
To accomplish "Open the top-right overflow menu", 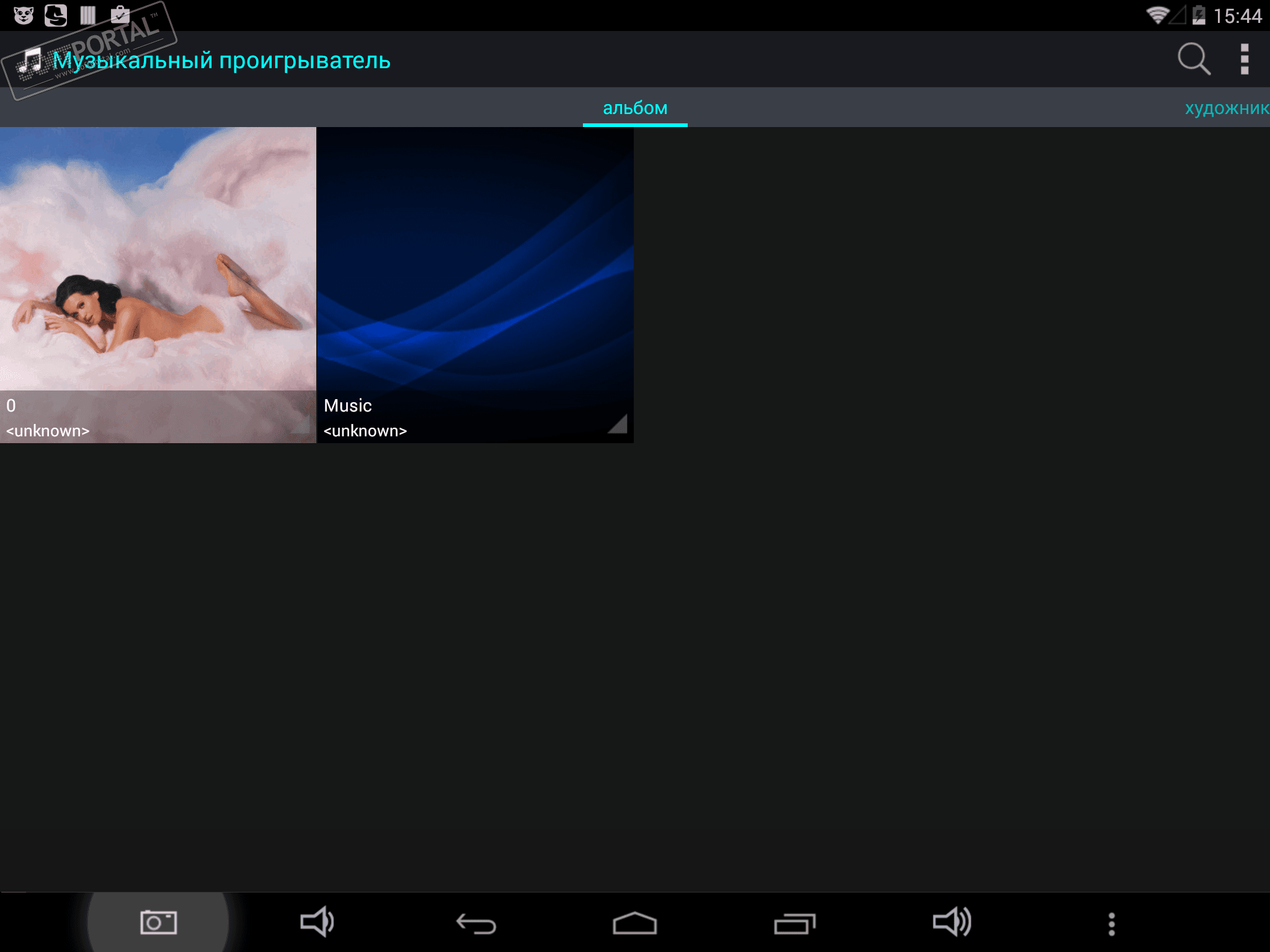I will click(x=1244, y=59).
